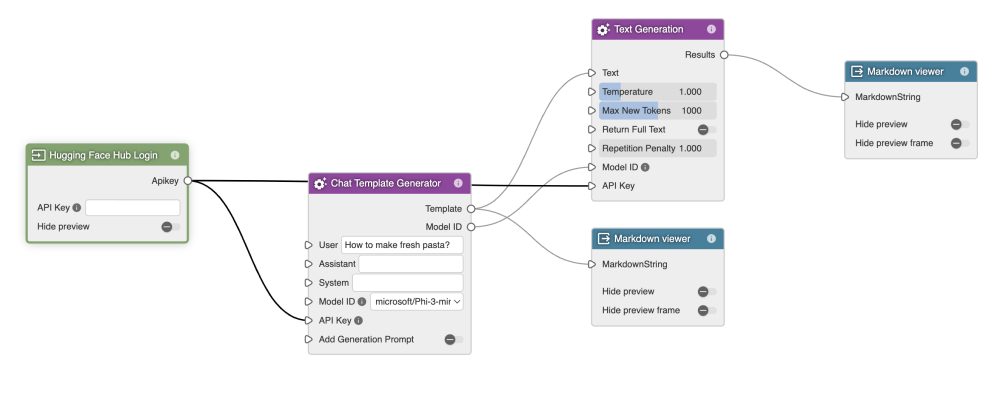This screenshot has height=400, width=1000.
Task: Click info icon on Hugging Face Hub Login node
Action: [175, 155]
